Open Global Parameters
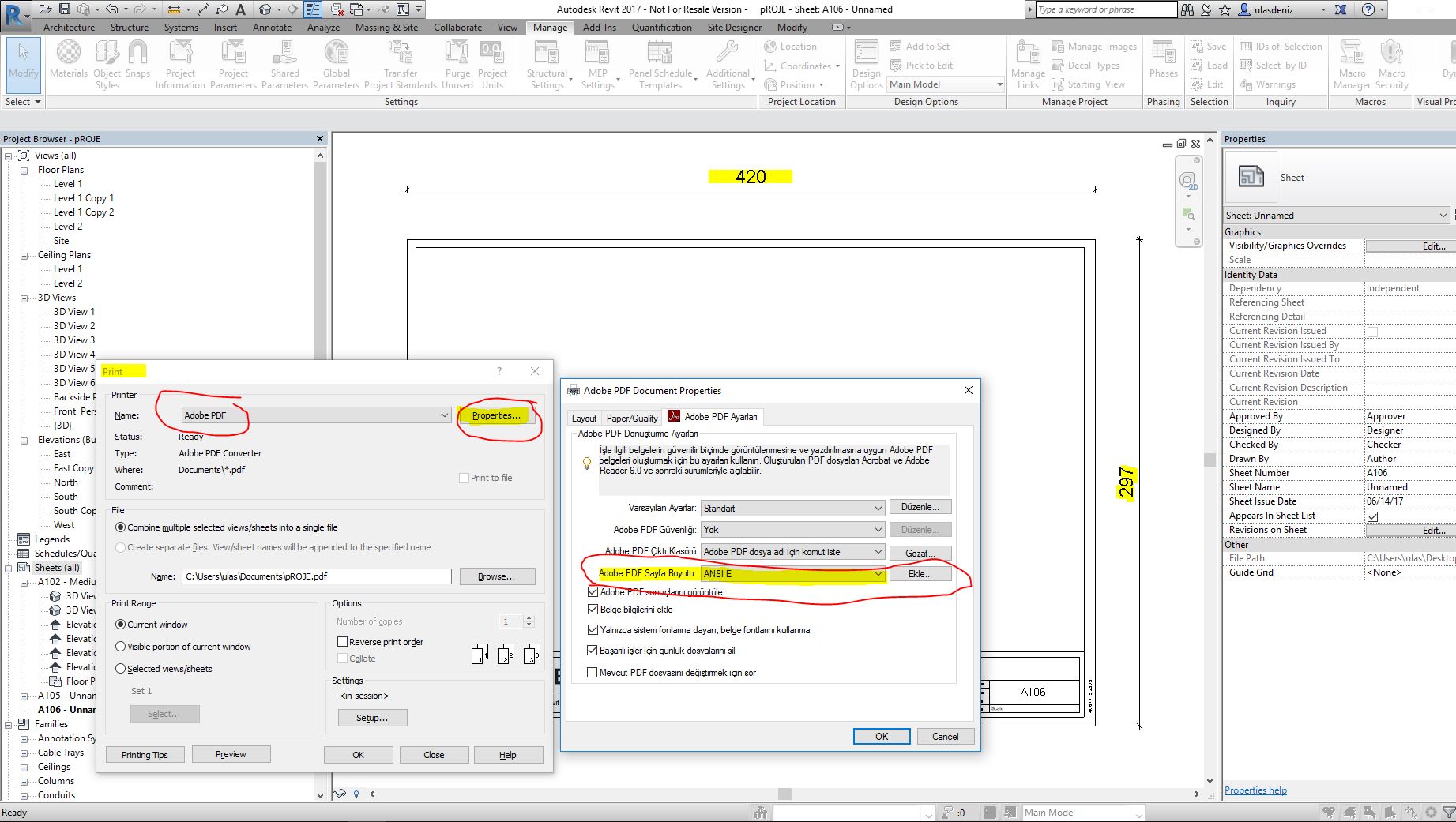 click(x=336, y=65)
